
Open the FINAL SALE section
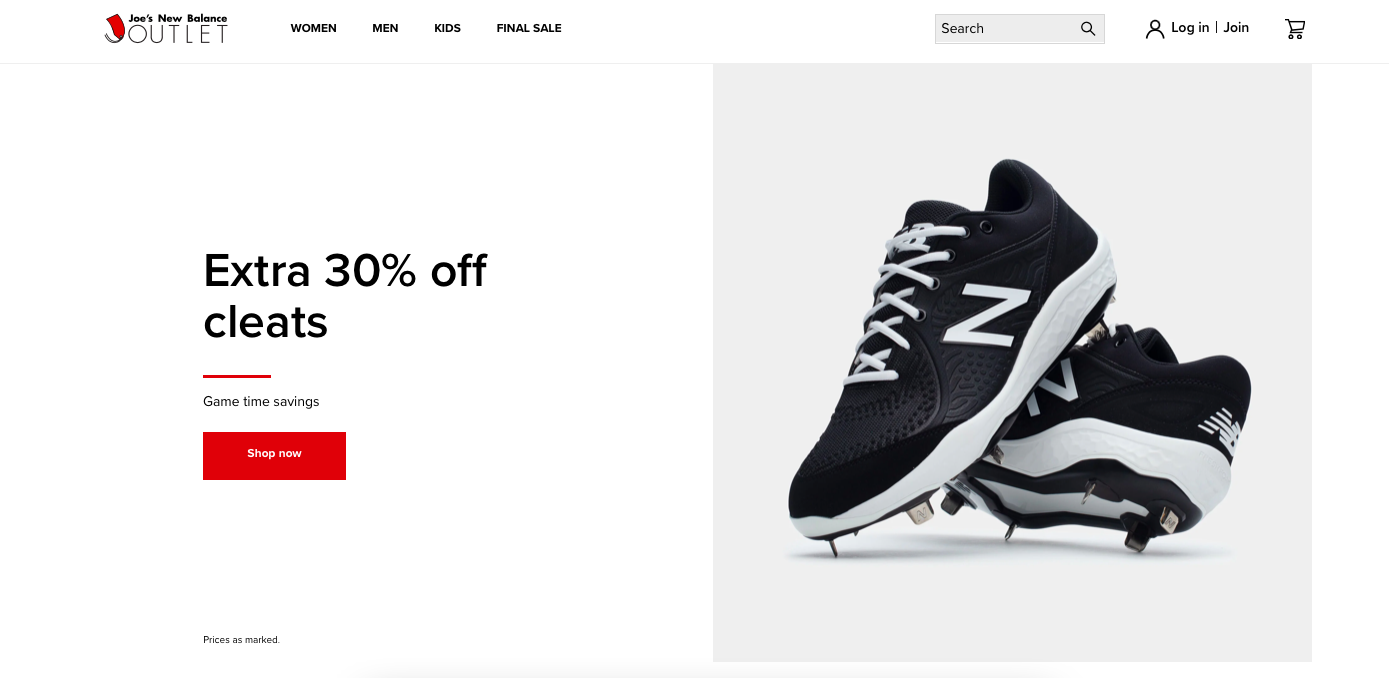[x=528, y=28]
